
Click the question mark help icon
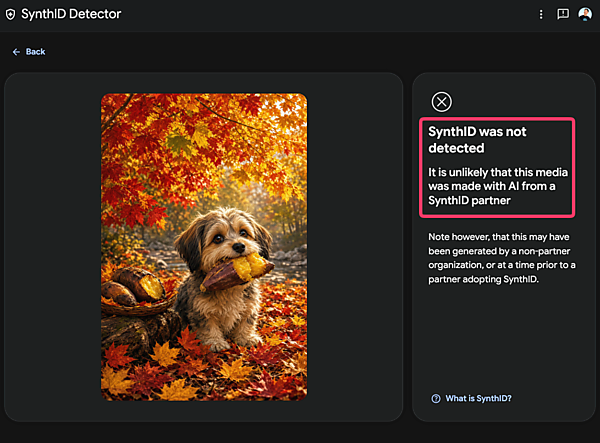tap(436, 399)
